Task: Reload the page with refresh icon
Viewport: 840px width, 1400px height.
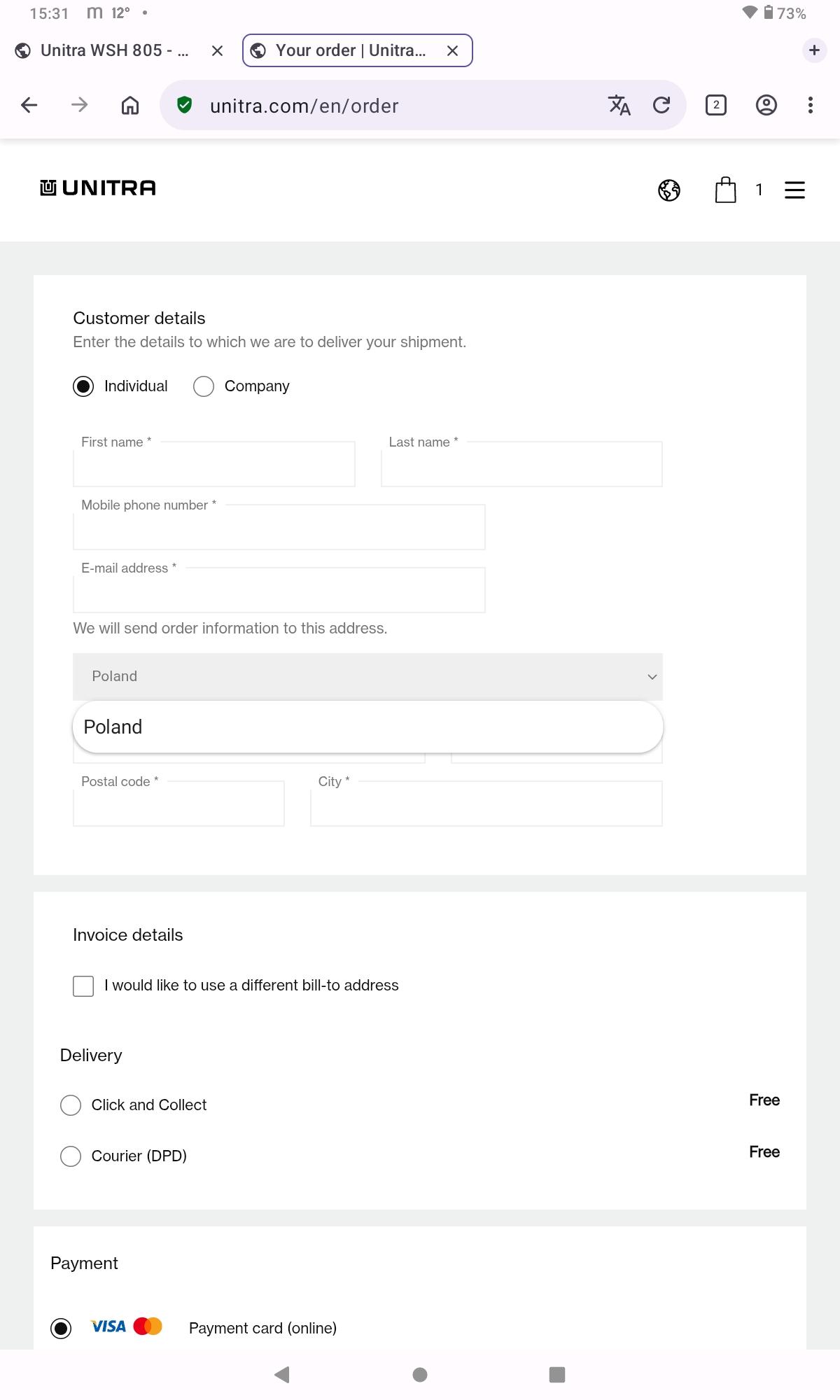Action: tap(661, 106)
